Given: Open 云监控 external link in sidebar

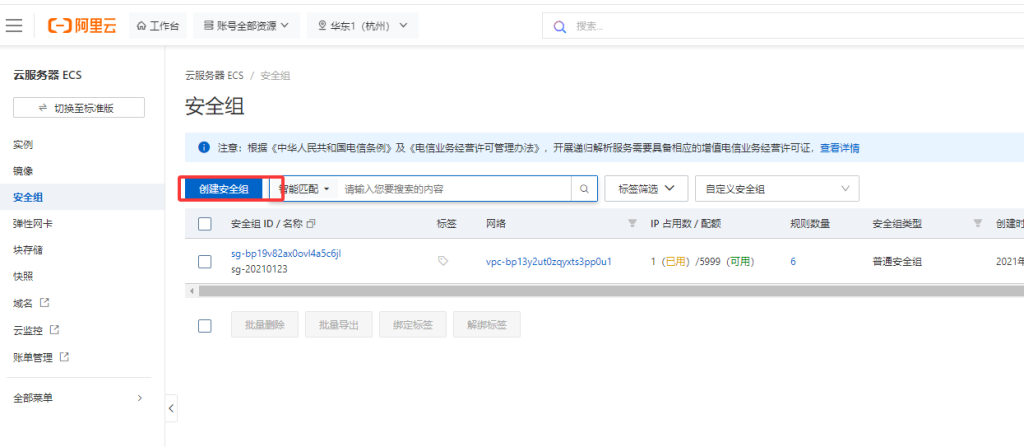Looking at the screenshot, I should coord(37,330).
